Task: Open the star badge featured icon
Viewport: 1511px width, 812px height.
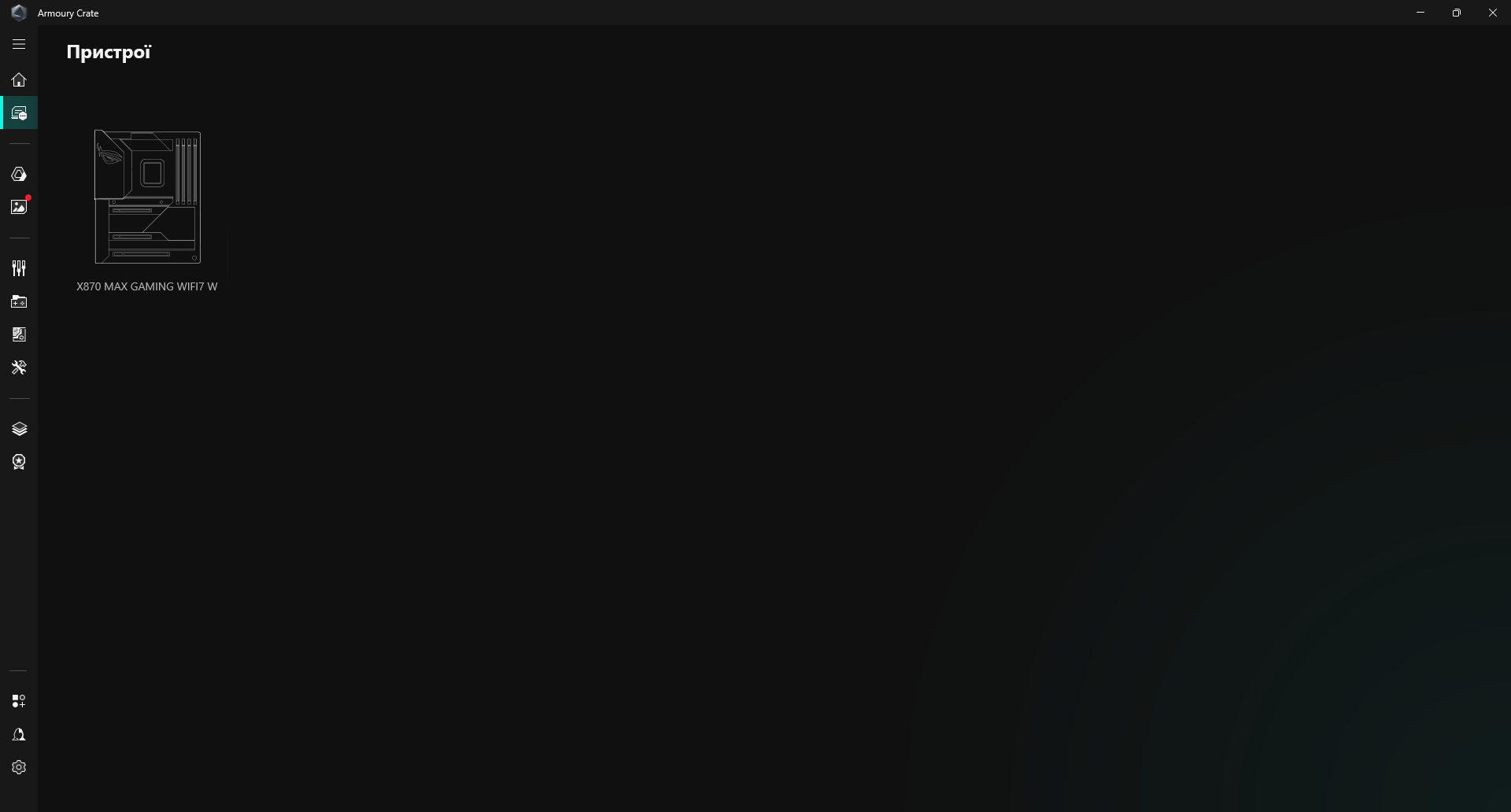Action: pos(19,462)
